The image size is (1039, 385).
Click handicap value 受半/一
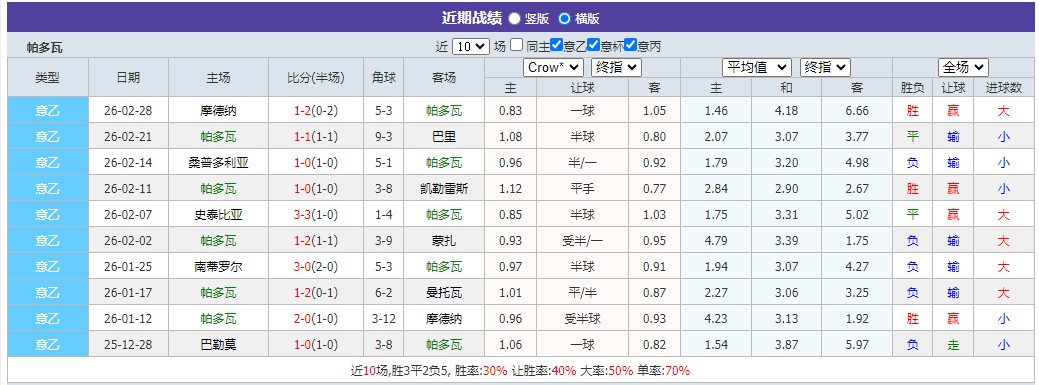coord(582,241)
